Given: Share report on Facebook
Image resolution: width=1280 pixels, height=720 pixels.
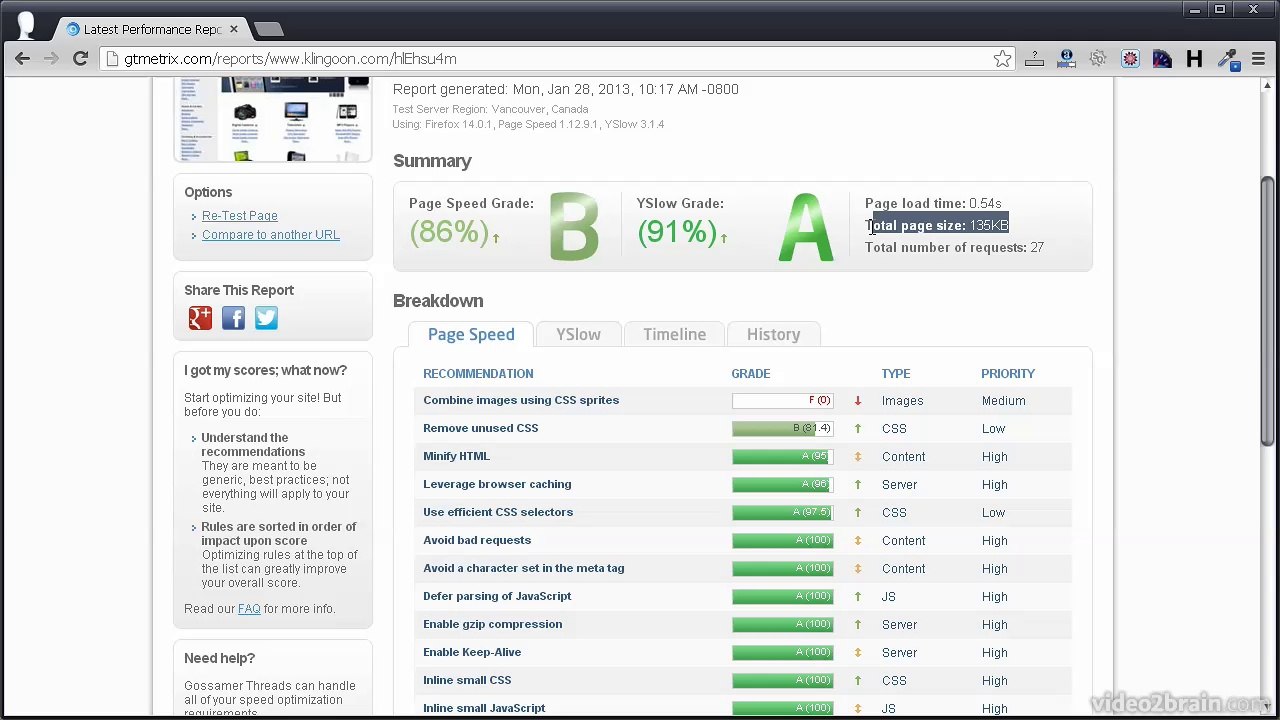Looking at the screenshot, I should (x=233, y=318).
